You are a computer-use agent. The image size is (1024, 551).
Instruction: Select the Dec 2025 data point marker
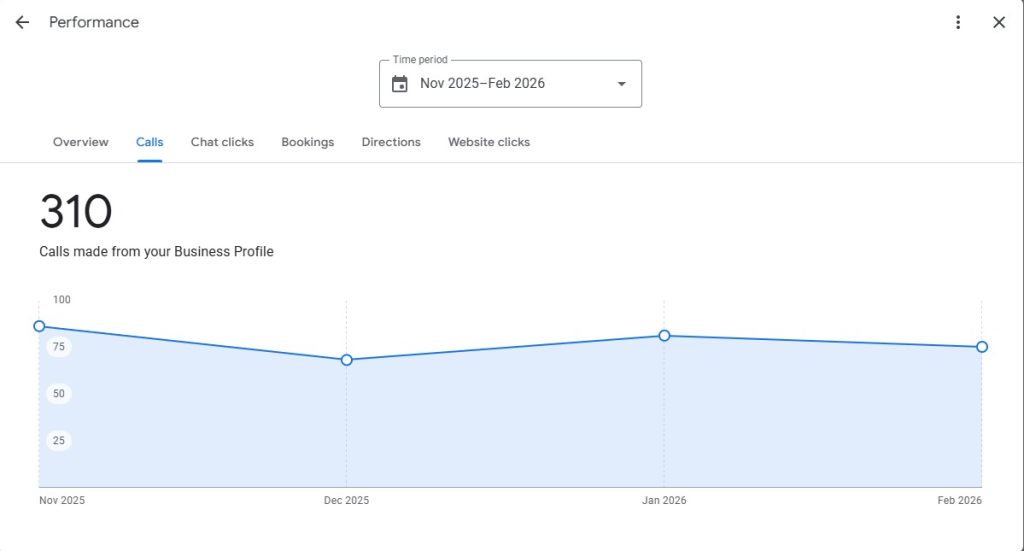point(347,360)
